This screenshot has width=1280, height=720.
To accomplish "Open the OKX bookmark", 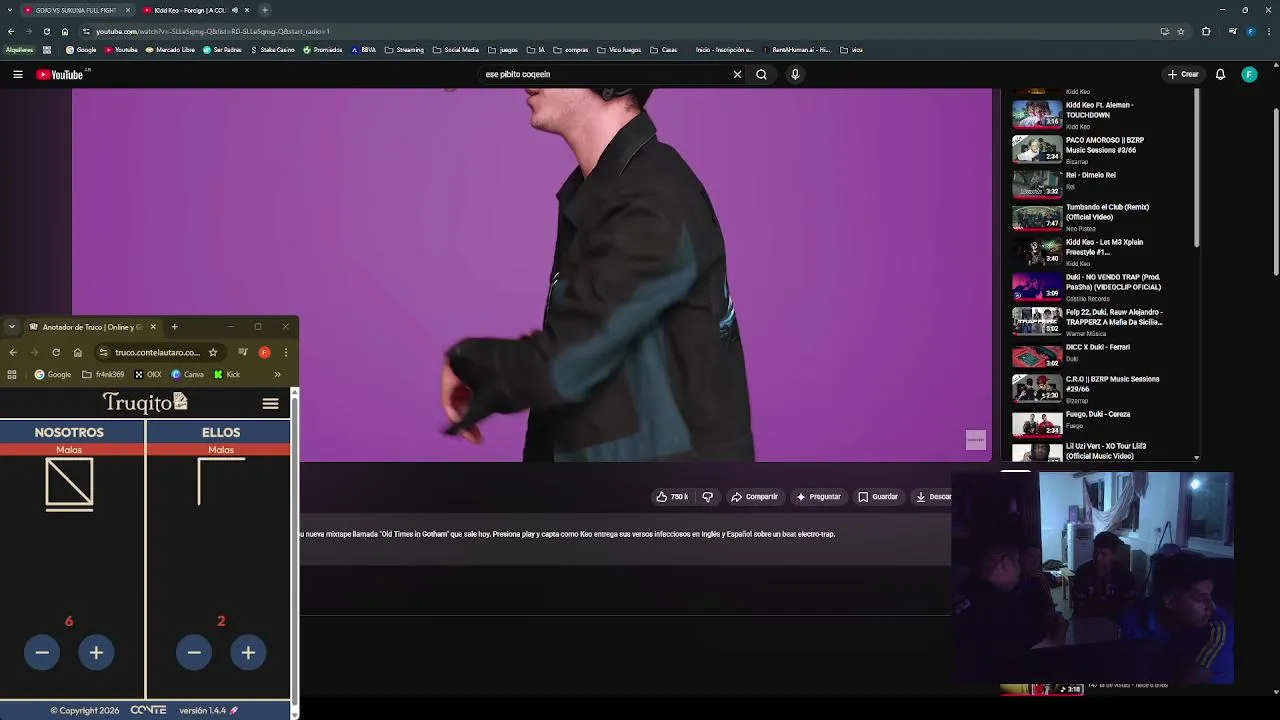I will click(x=148, y=375).
